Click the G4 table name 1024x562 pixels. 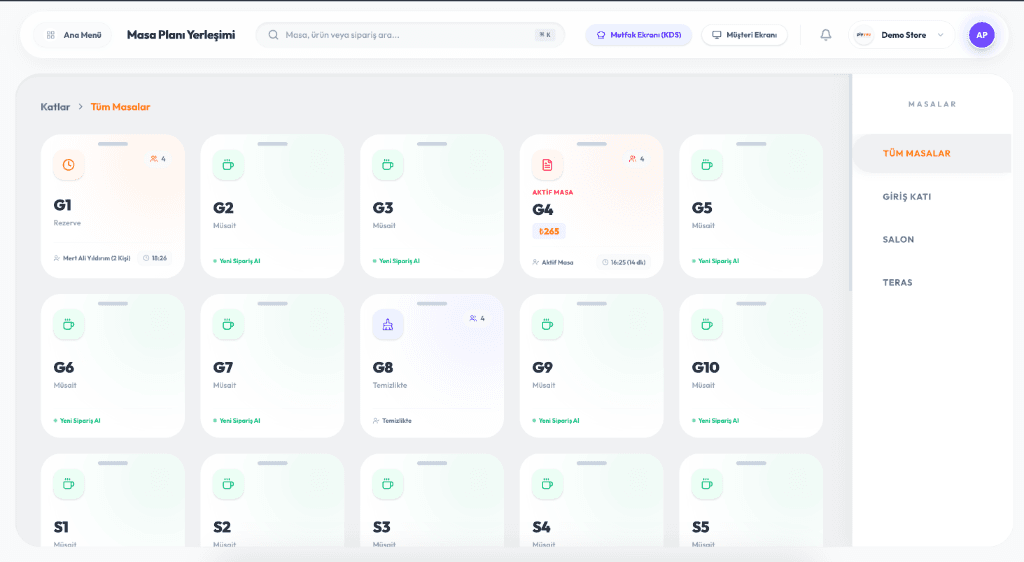click(x=543, y=210)
